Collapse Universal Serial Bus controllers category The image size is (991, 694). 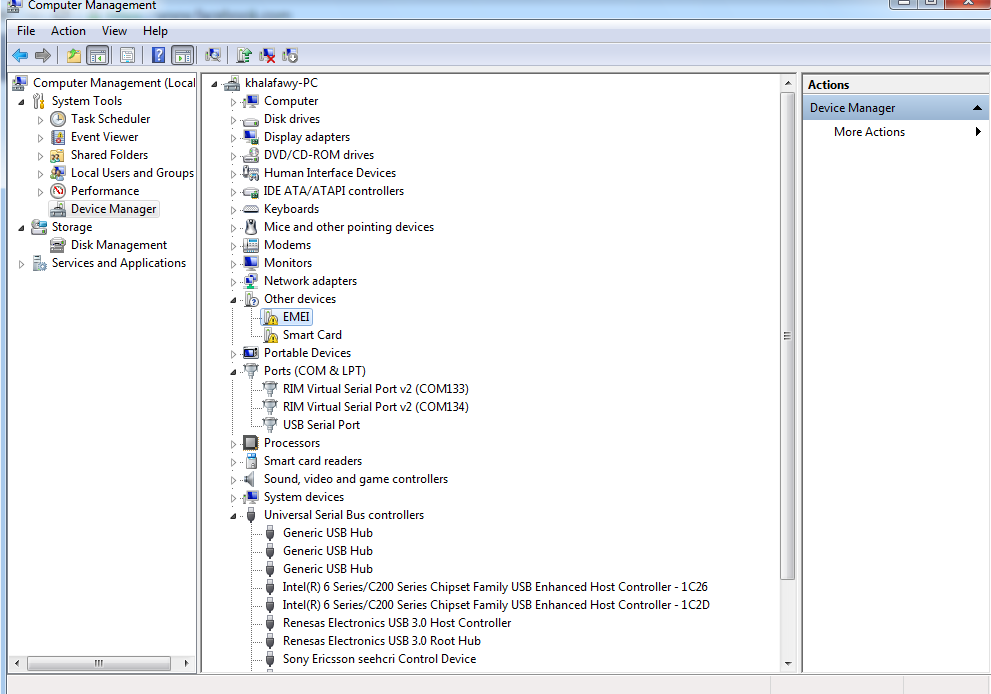pyautogui.click(x=233, y=516)
